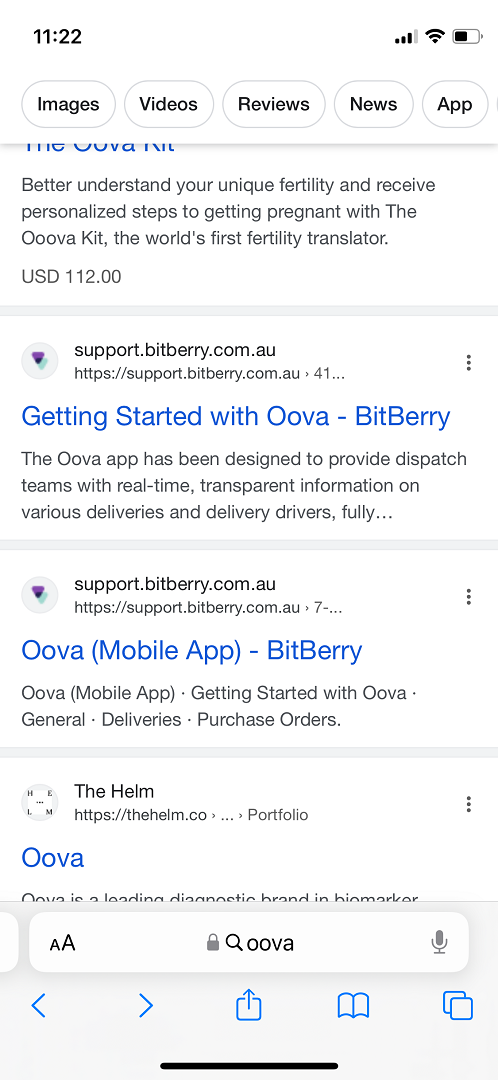Image resolution: width=498 pixels, height=1080 pixels.
Task: Open the bookmarks book icon
Action: pyautogui.click(x=353, y=1006)
